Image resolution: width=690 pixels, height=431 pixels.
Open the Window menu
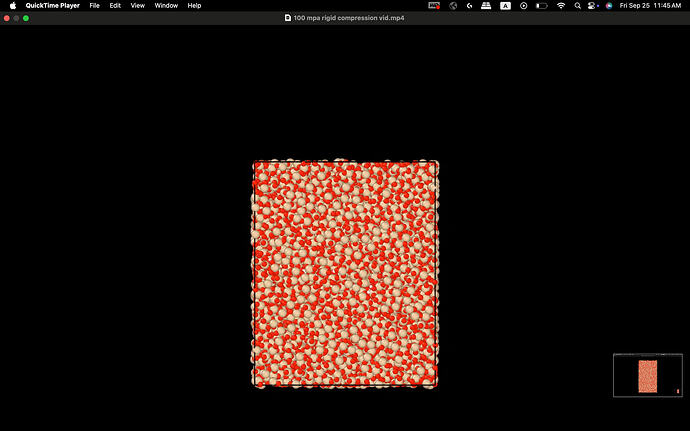(x=166, y=6)
